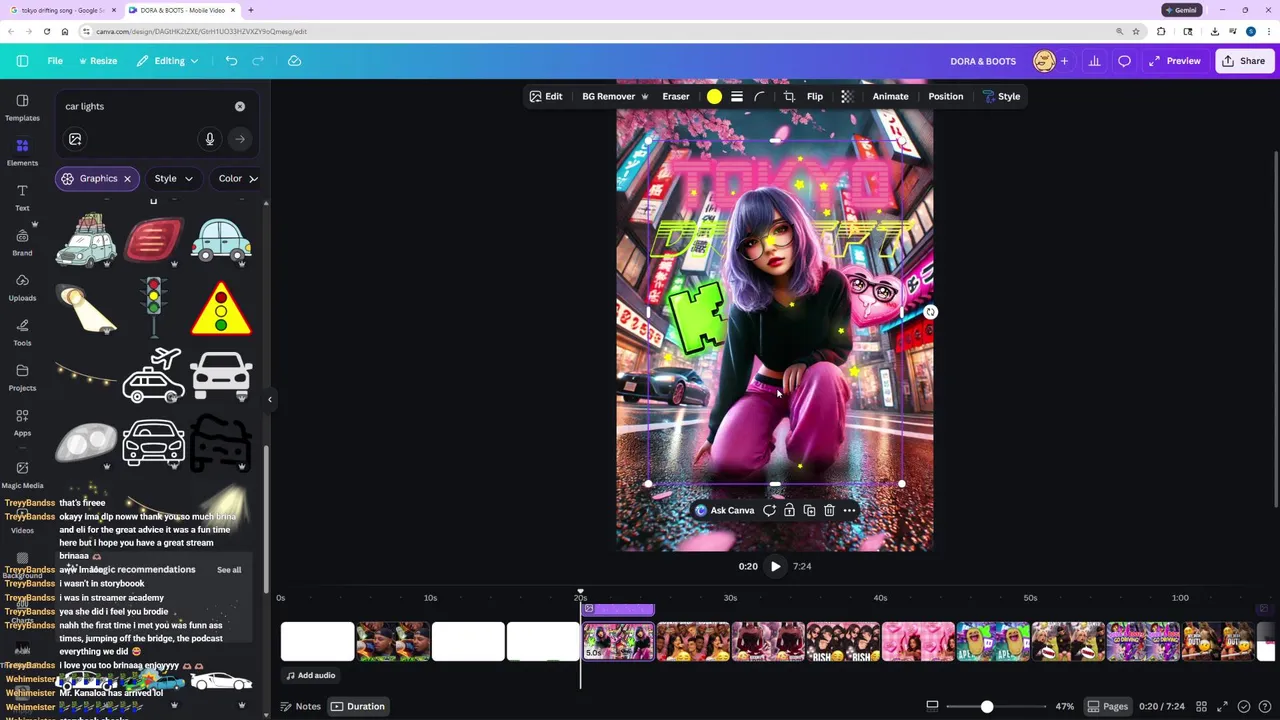Open the Templates sidebar panel

22,107
